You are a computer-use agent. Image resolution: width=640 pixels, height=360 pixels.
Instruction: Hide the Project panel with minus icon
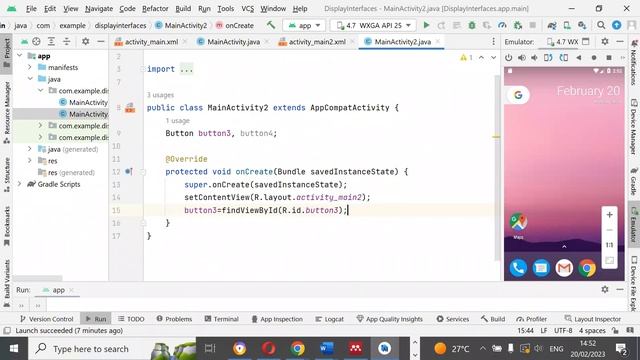100,41
